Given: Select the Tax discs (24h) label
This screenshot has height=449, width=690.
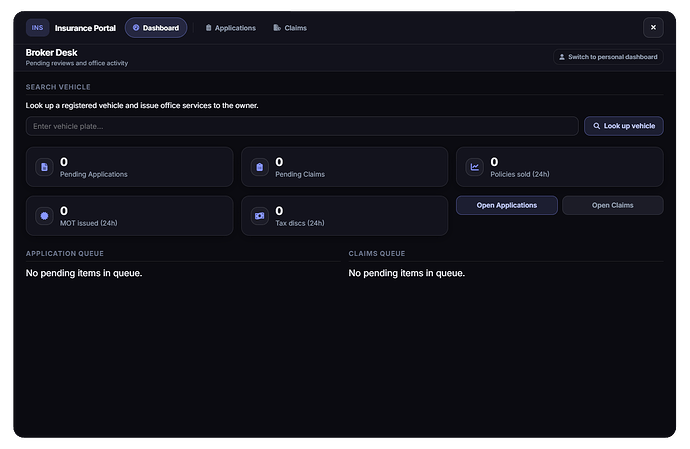Looking at the screenshot, I should click(x=300, y=223).
